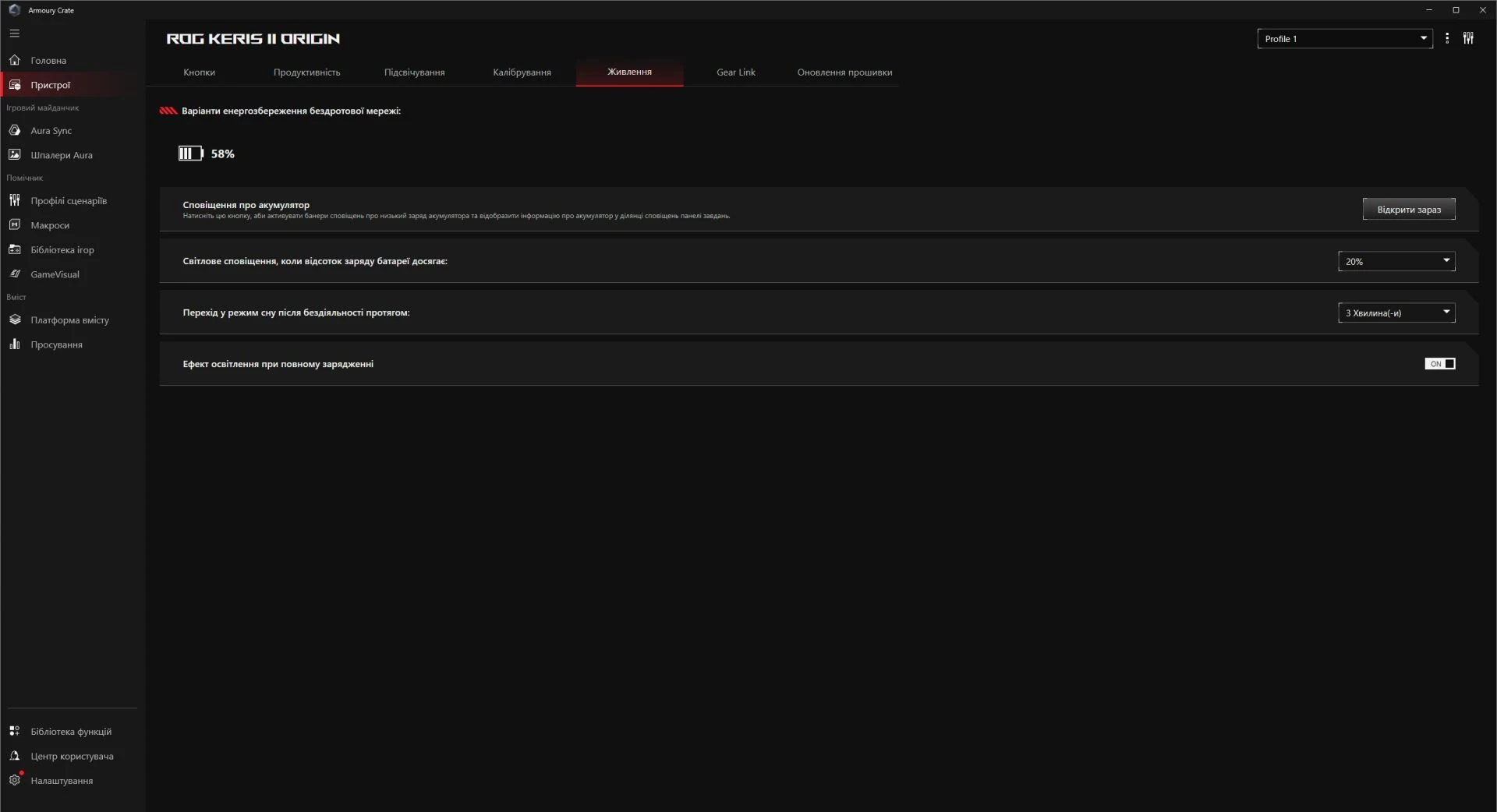This screenshot has width=1497, height=812.
Task: Click the Бібліотека ігор icon
Action: (14, 249)
